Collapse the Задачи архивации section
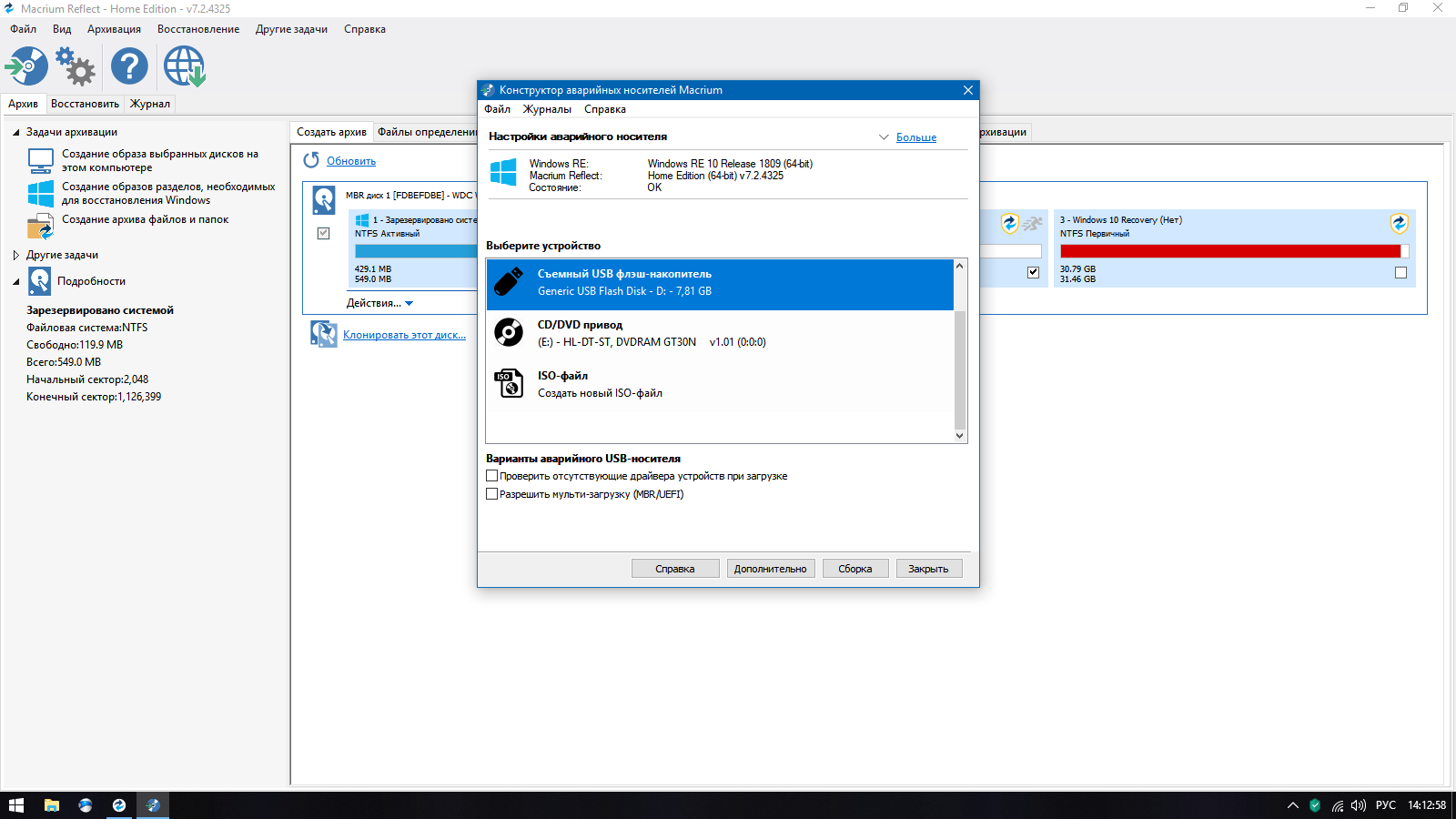Image resolution: width=1456 pixels, height=819 pixels. [x=15, y=132]
